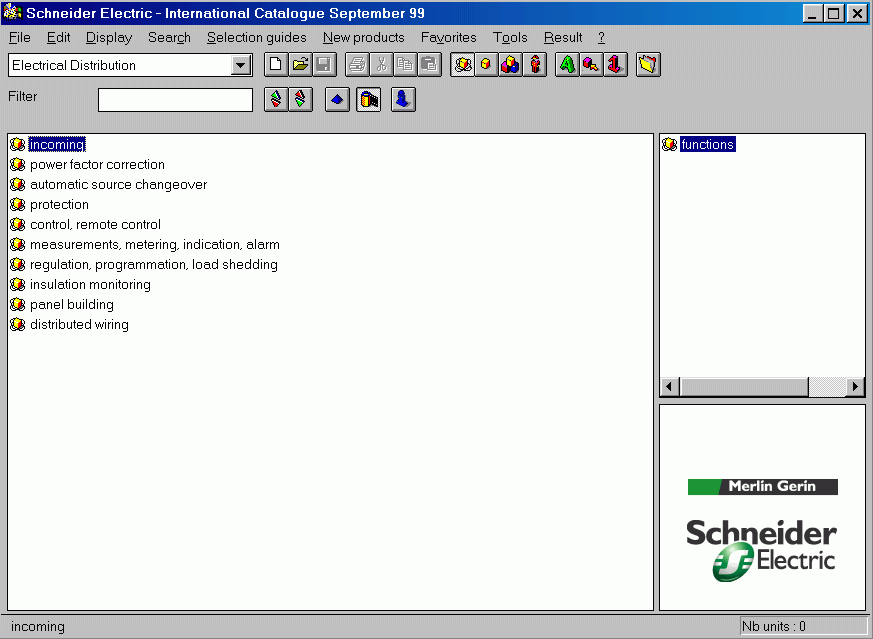Toggle the film roll picture icon
Viewport: 873px width, 639px height.
[x=369, y=100]
